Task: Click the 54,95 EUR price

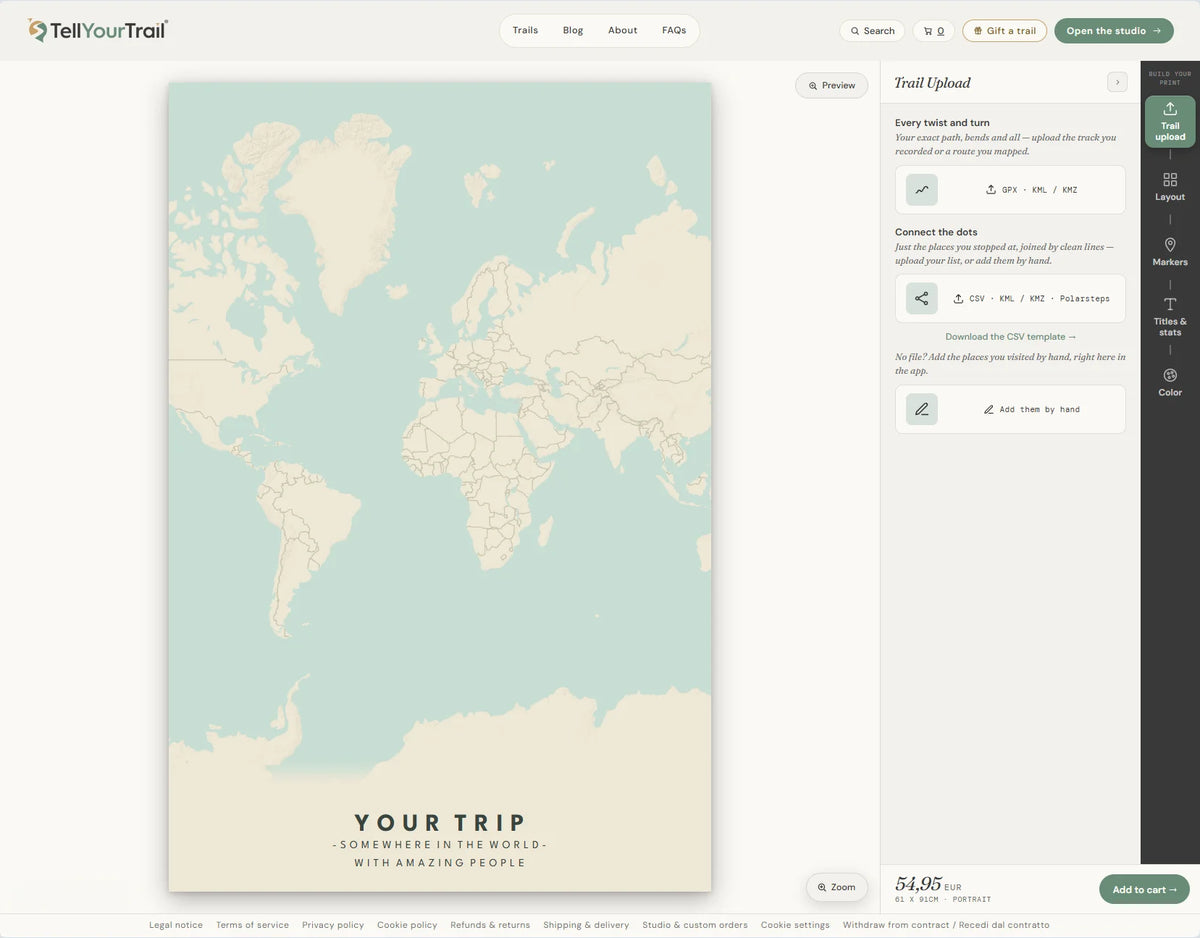Action: pos(928,884)
